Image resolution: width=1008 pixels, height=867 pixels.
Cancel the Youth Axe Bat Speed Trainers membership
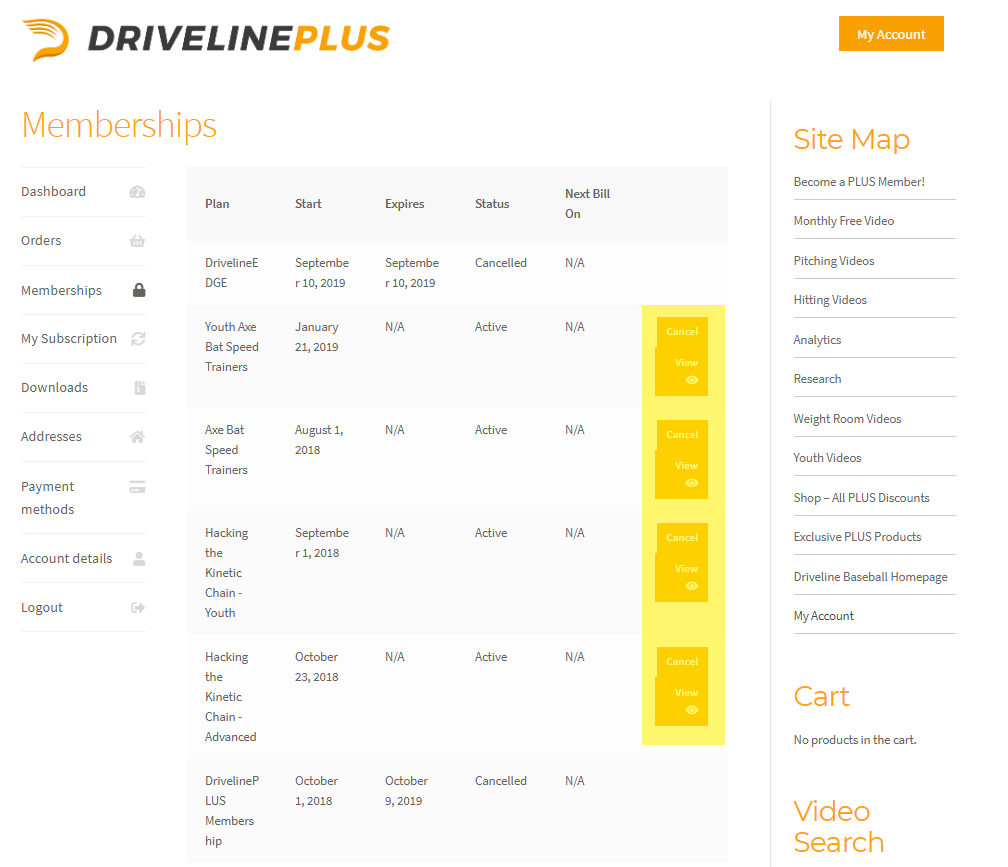[682, 332]
